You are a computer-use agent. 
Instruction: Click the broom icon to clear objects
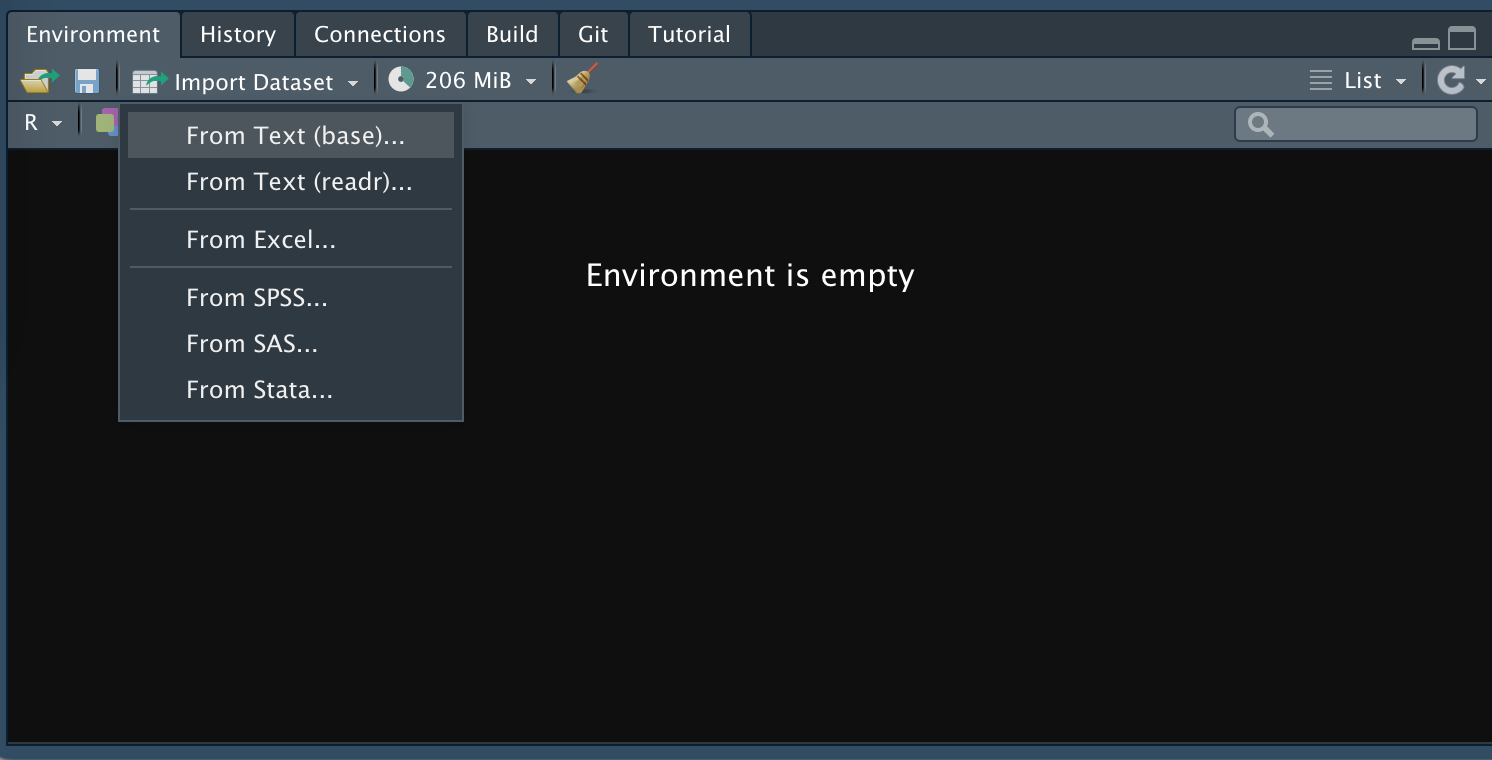click(582, 80)
